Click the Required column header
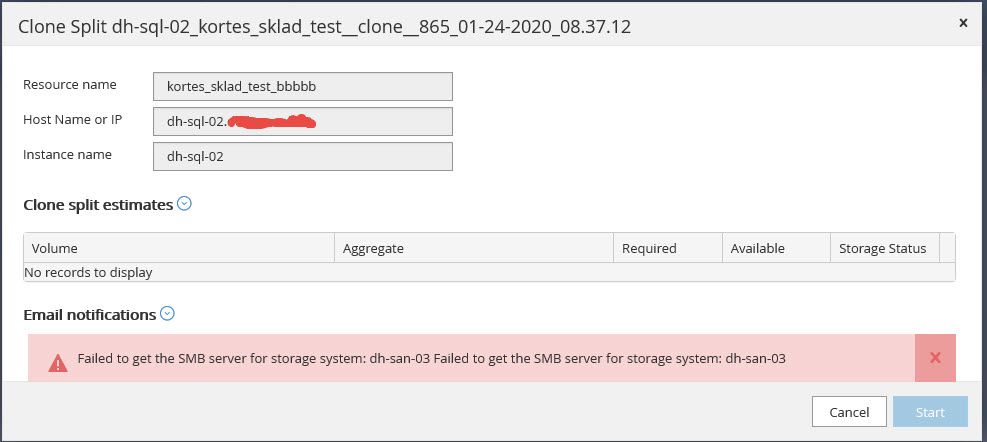 667,248
